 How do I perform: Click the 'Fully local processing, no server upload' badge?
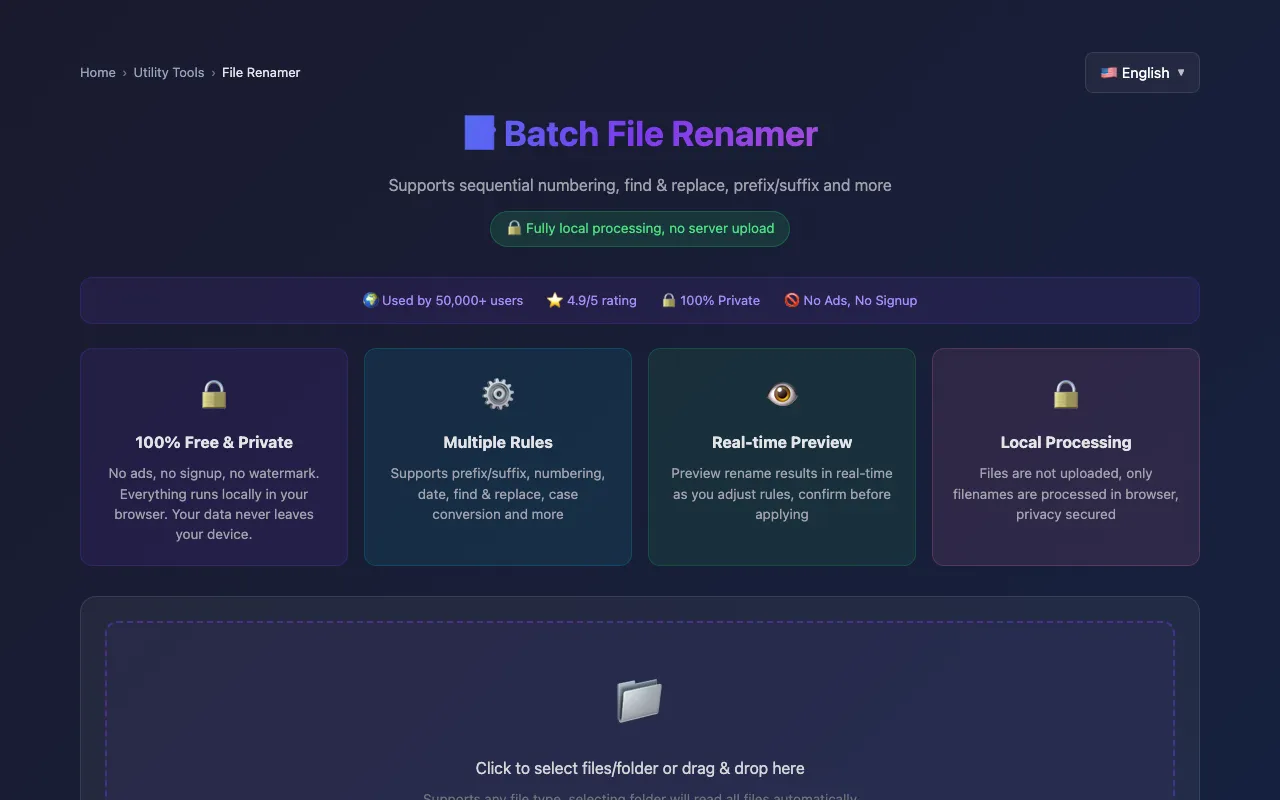[x=640, y=228]
